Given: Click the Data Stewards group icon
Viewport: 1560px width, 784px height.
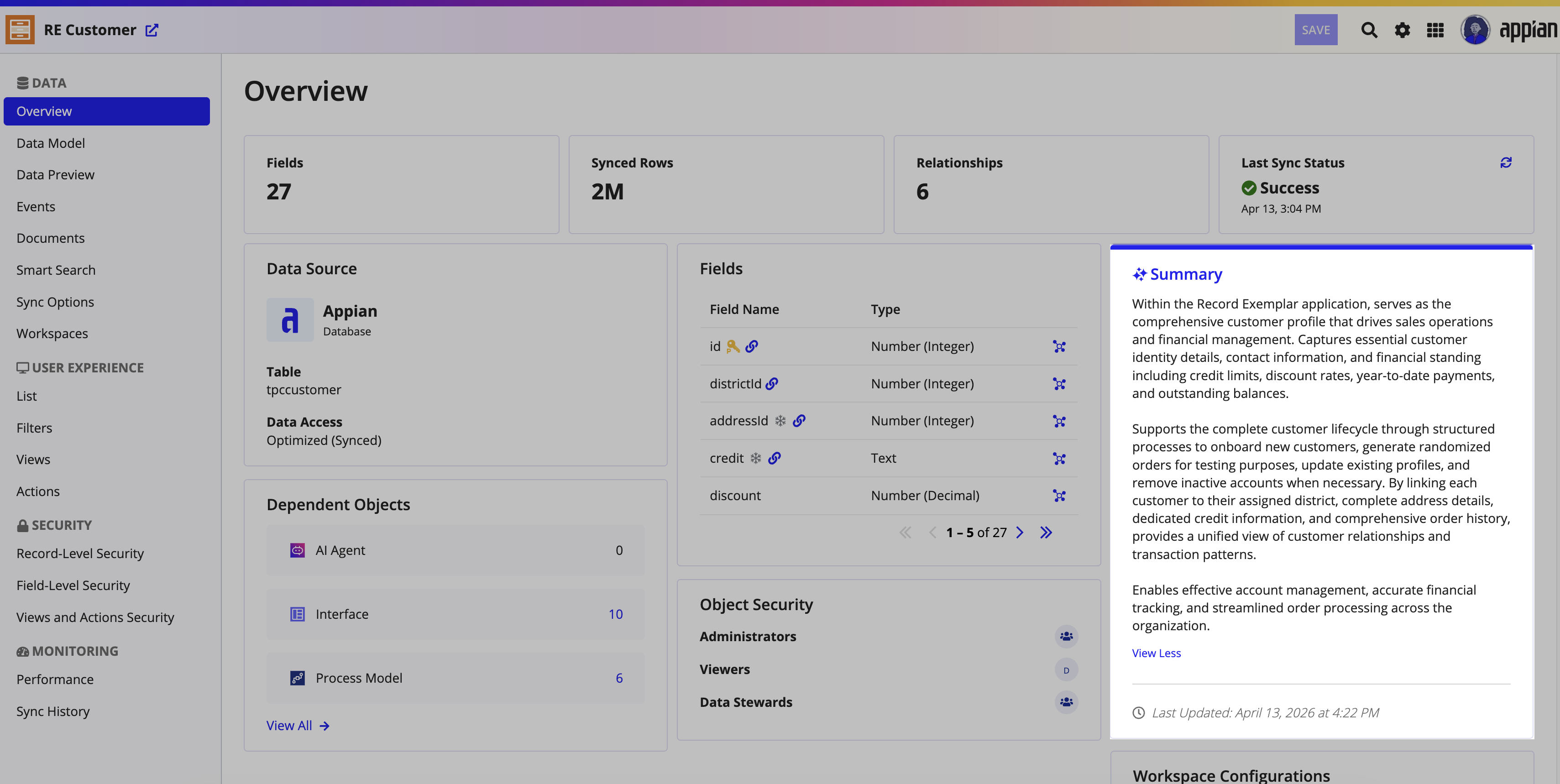Looking at the screenshot, I should pos(1066,702).
